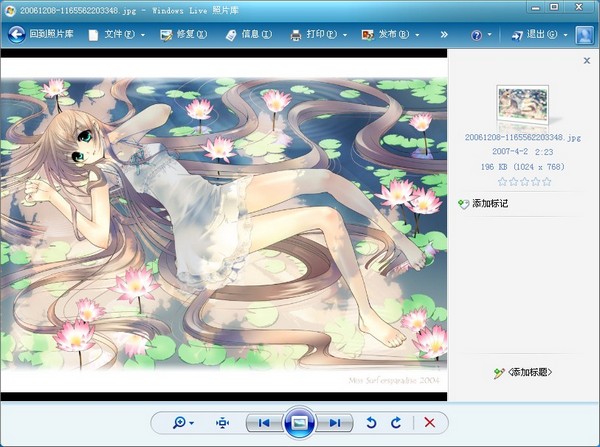Expand the 打印 (Print) dropdown
Screen dimensions: 600x447
click(319, 34)
